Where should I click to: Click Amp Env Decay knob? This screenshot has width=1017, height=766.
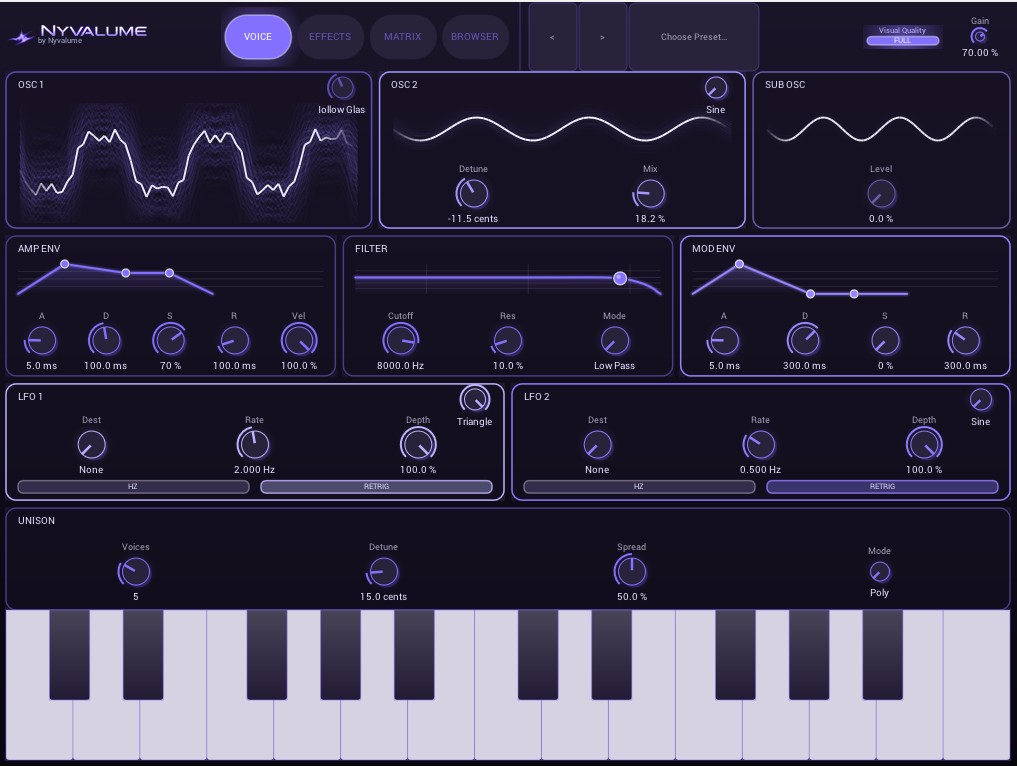point(105,341)
